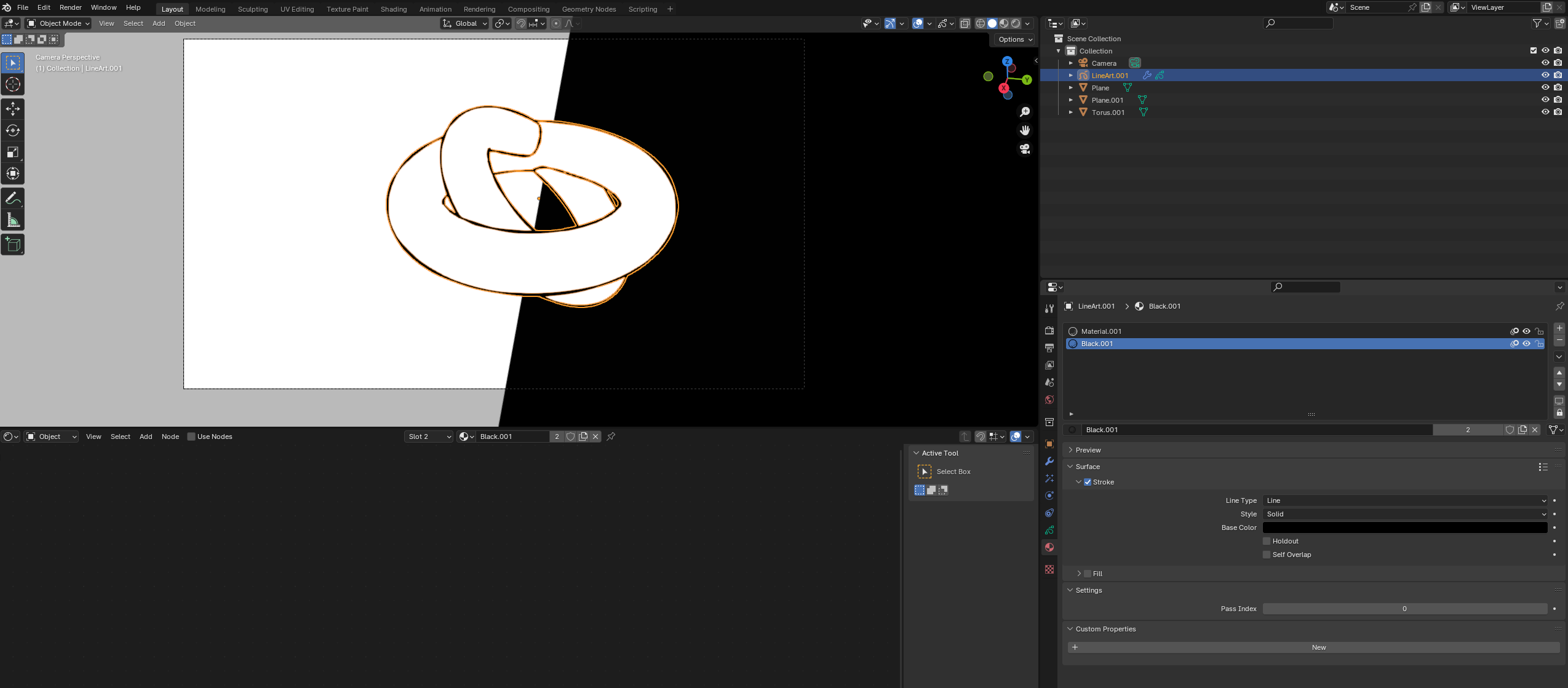
Task: Enable the Holdout checkbox
Action: pyautogui.click(x=1267, y=541)
